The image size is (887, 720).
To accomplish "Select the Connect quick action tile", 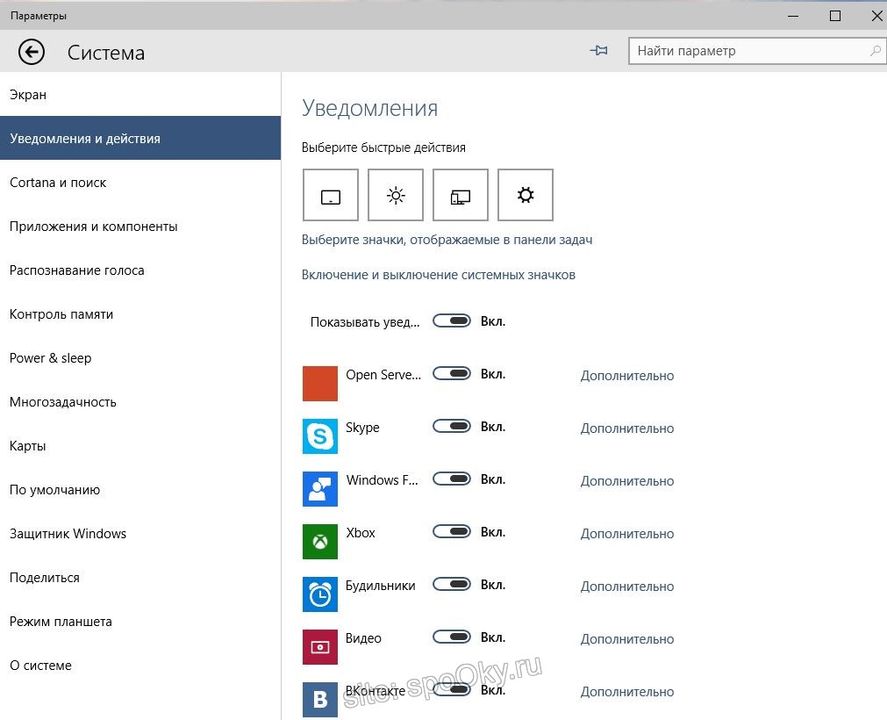I will tap(460, 194).
